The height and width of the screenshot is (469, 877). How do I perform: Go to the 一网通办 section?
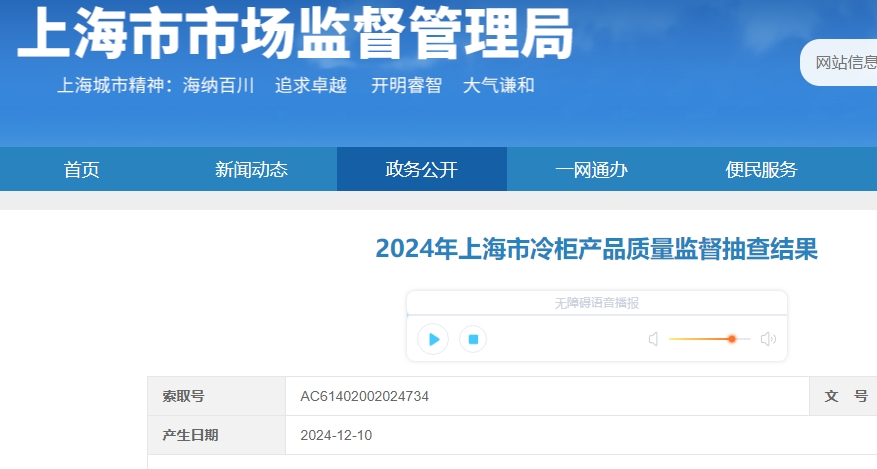click(591, 169)
